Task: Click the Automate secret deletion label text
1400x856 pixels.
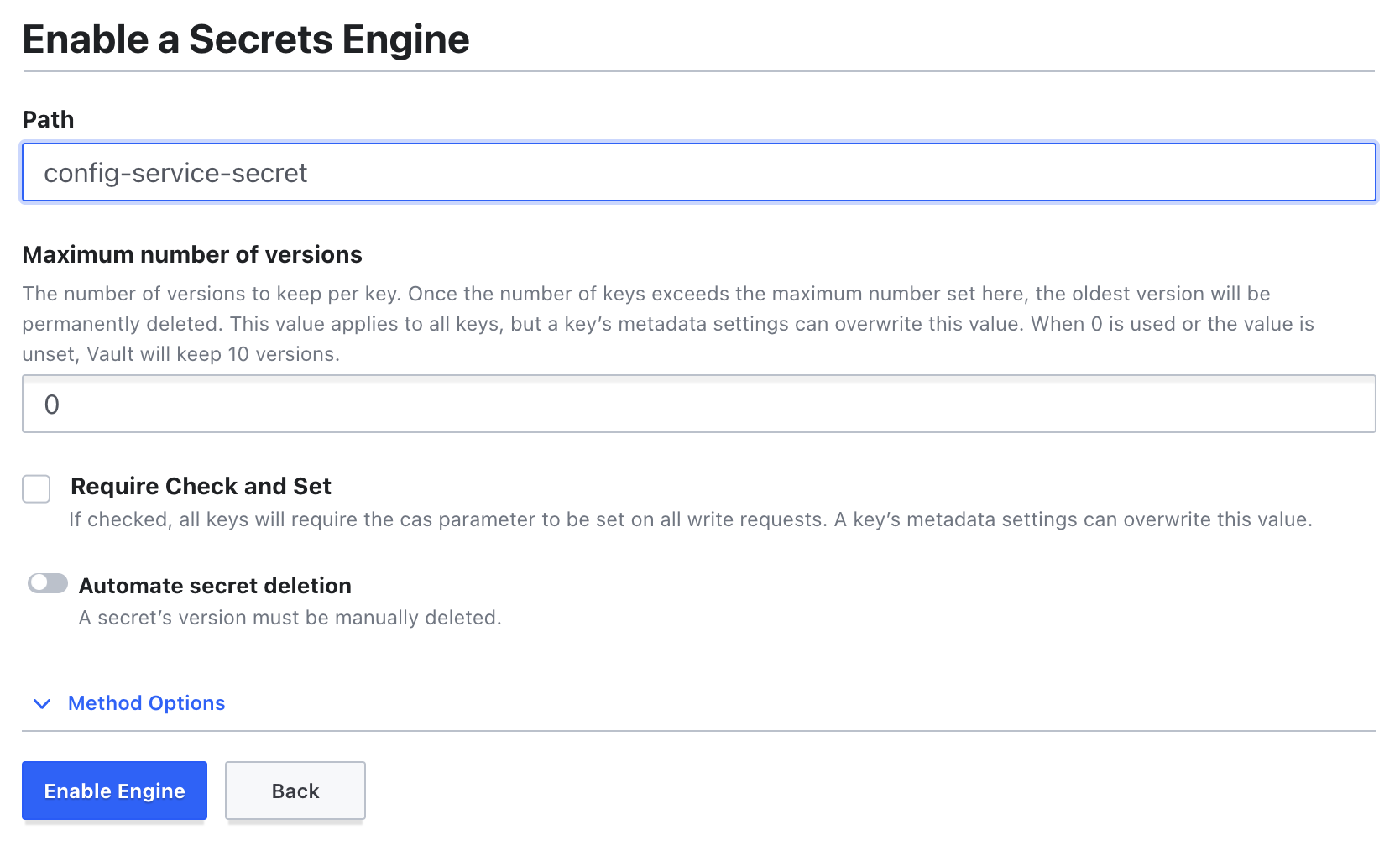Action: click(215, 586)
